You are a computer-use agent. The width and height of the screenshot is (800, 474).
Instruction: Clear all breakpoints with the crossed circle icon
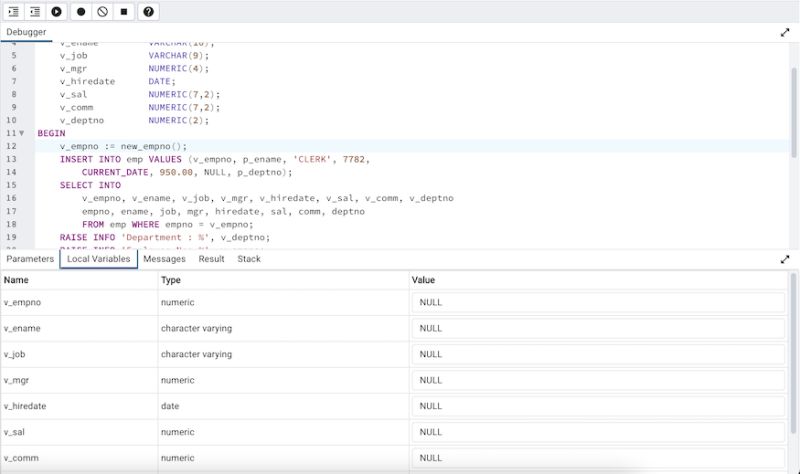pos(103,11)
